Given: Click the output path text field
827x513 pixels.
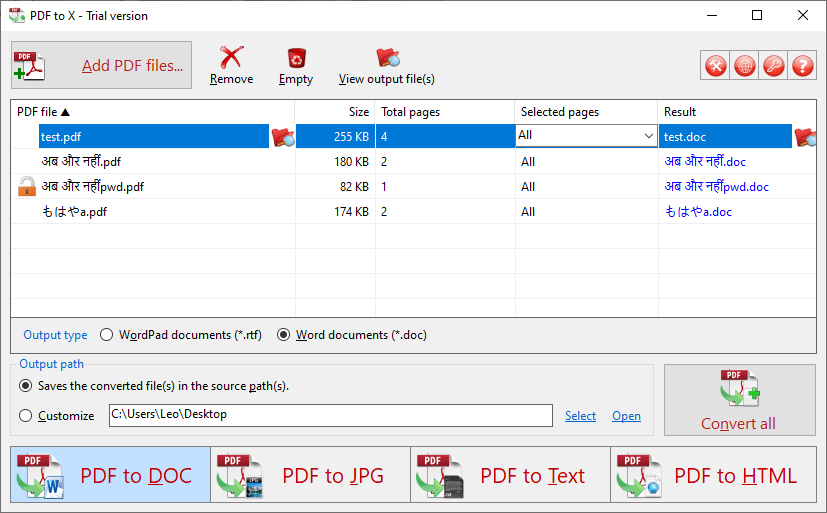Looking at the screenshot, I should coord(331,415).
